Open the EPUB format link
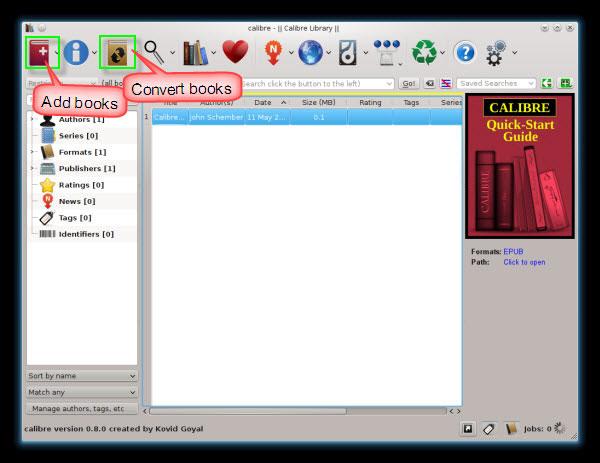The width and height of the screenshot is (600, 463). (513, 251)
